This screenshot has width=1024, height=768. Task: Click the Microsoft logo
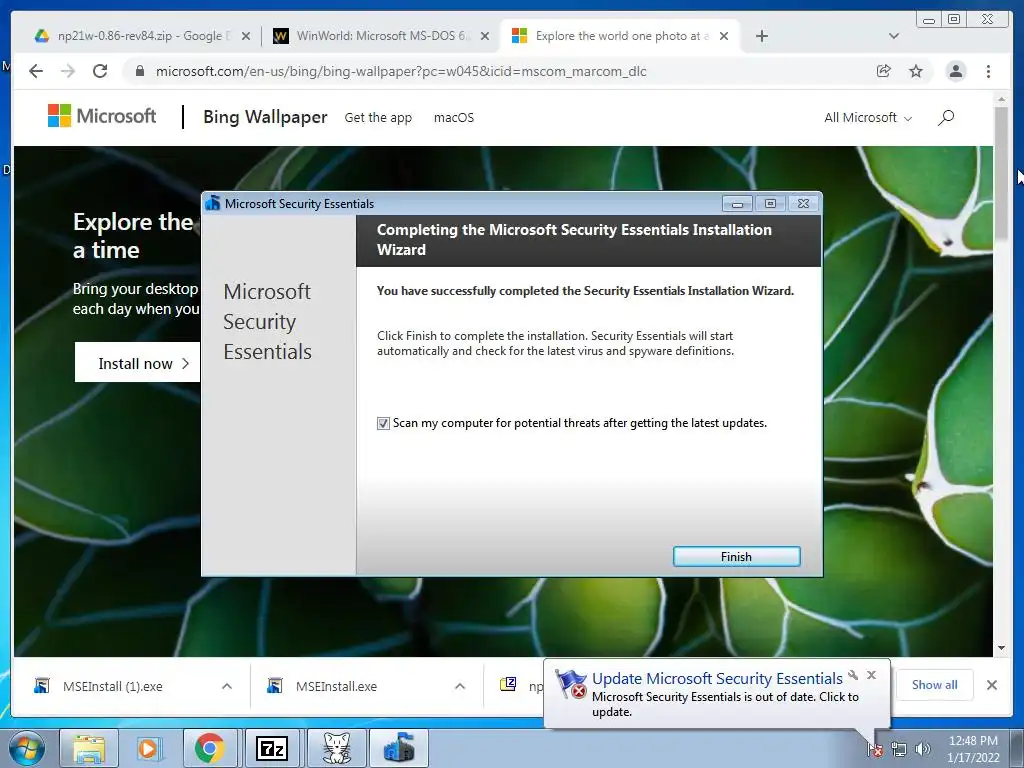pyautogui.click(x=102, y=116)
